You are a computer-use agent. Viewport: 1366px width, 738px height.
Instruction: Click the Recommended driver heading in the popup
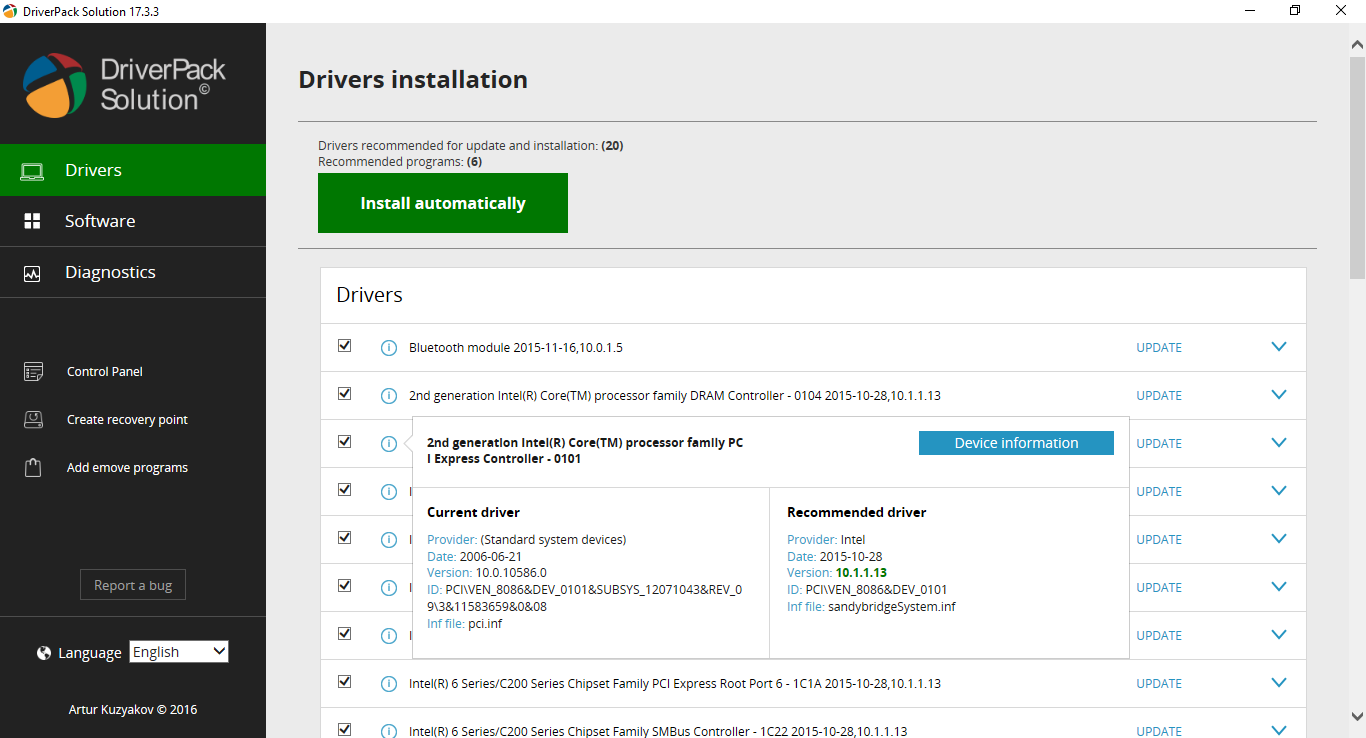857,513
